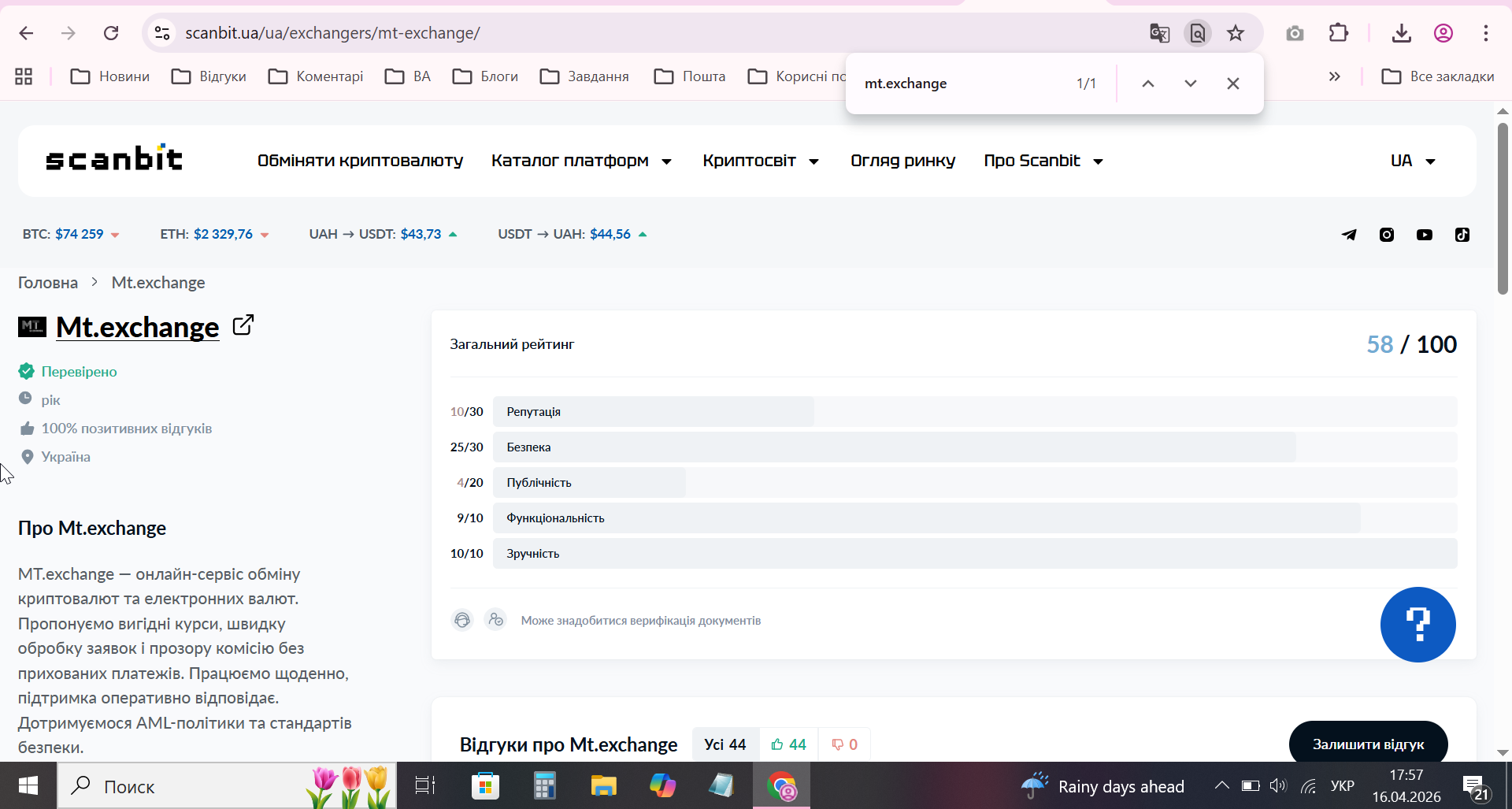Screen dimensions: 1512x809
Task: Open the Google Translate page icon
Action: (1159, 33)
